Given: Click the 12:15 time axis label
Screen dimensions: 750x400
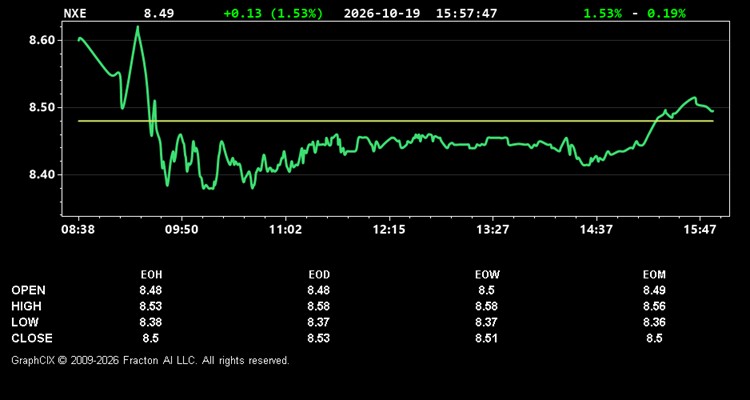Looking at the screenshot, I should pyautogui.click(x=389, y=230).
